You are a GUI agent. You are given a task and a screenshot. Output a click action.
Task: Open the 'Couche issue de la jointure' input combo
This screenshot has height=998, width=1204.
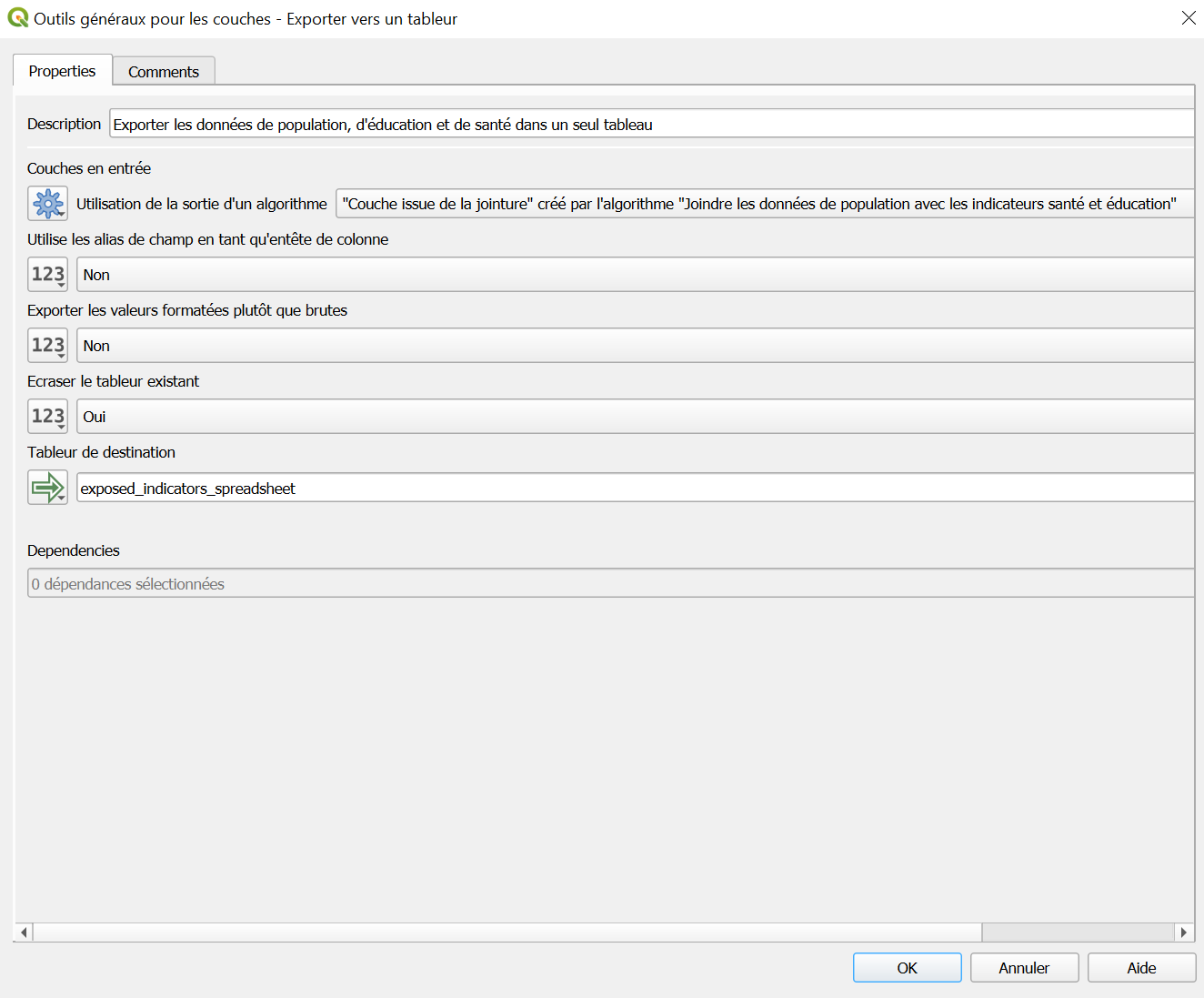(764, 204)
